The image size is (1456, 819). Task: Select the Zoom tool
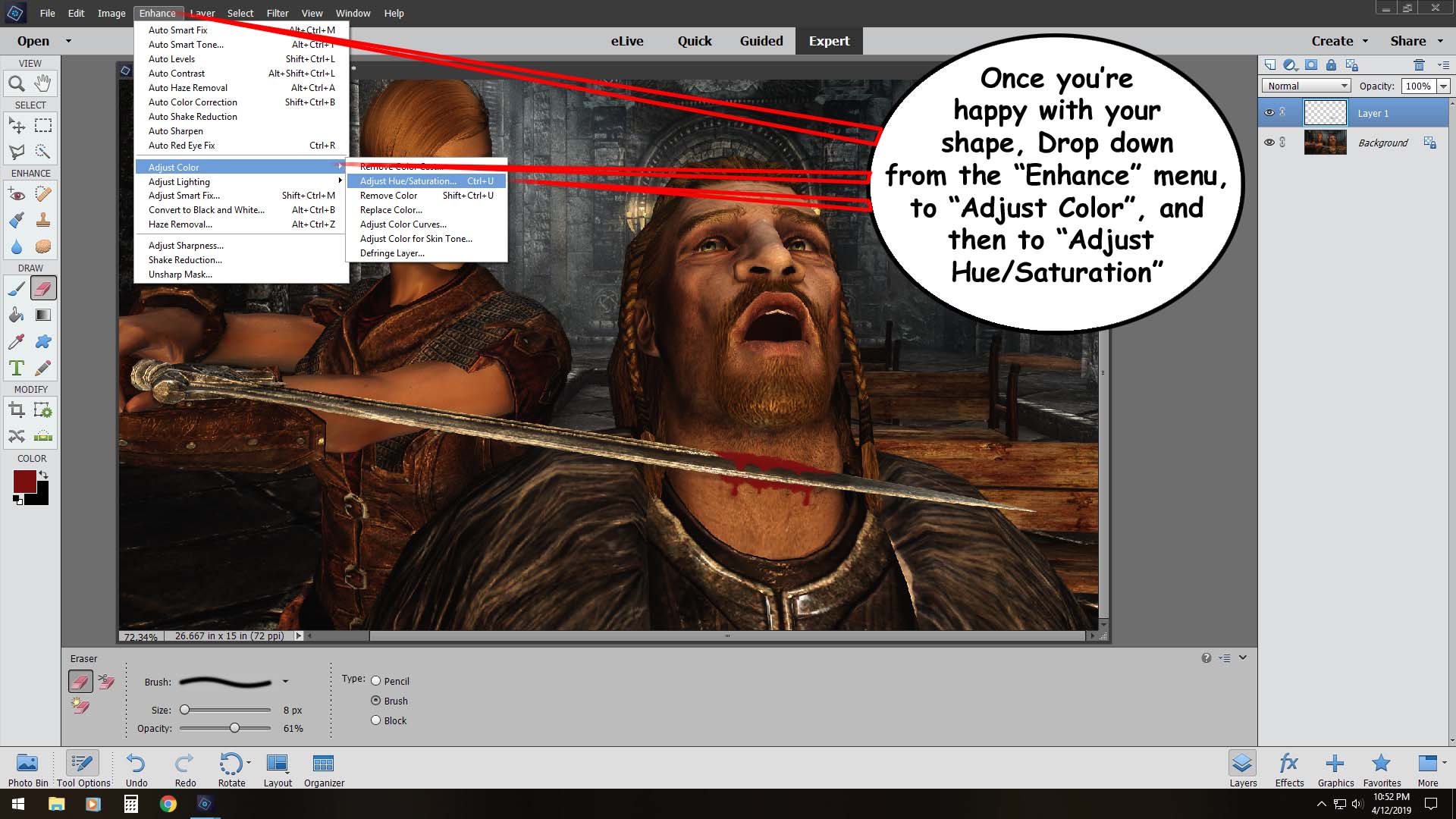pos(17,83)
